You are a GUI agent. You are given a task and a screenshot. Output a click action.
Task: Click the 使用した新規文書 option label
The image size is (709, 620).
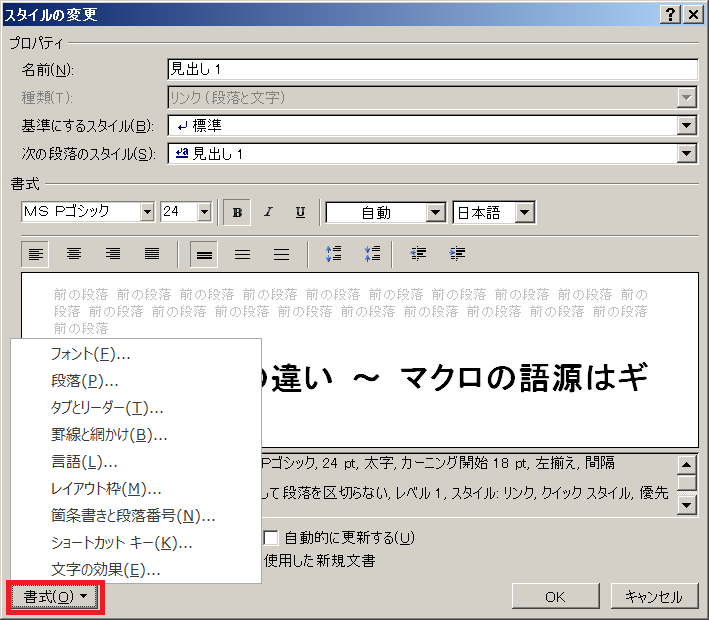pos(320,561)
